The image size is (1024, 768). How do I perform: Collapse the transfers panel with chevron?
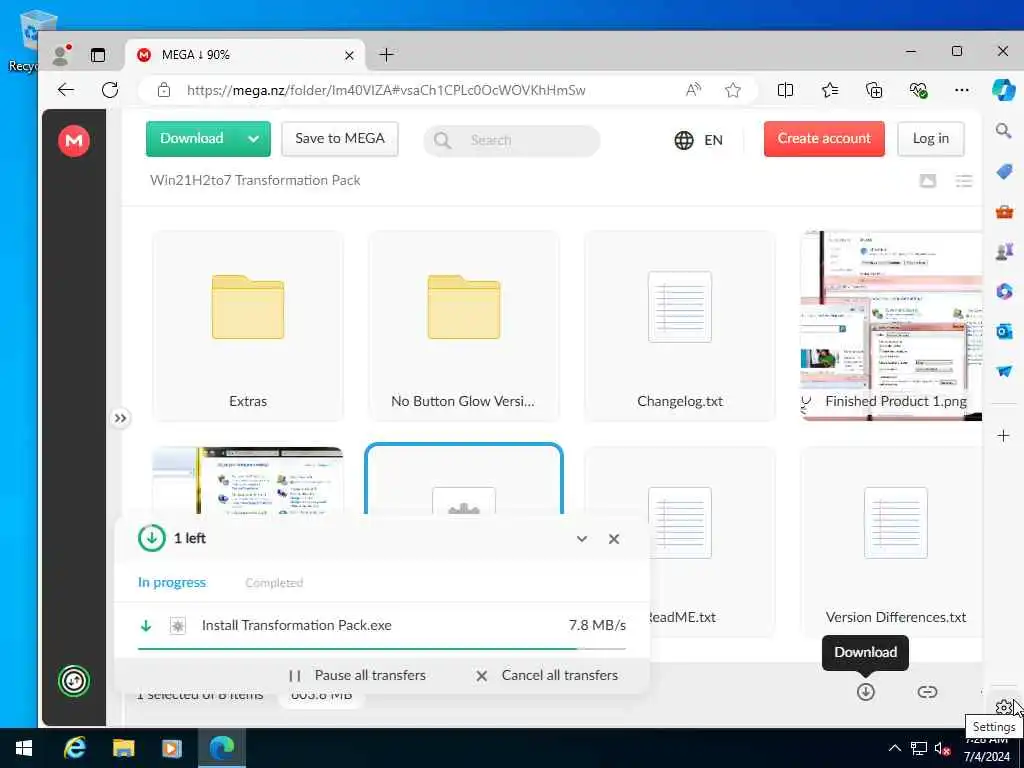[x=582, y=539]
